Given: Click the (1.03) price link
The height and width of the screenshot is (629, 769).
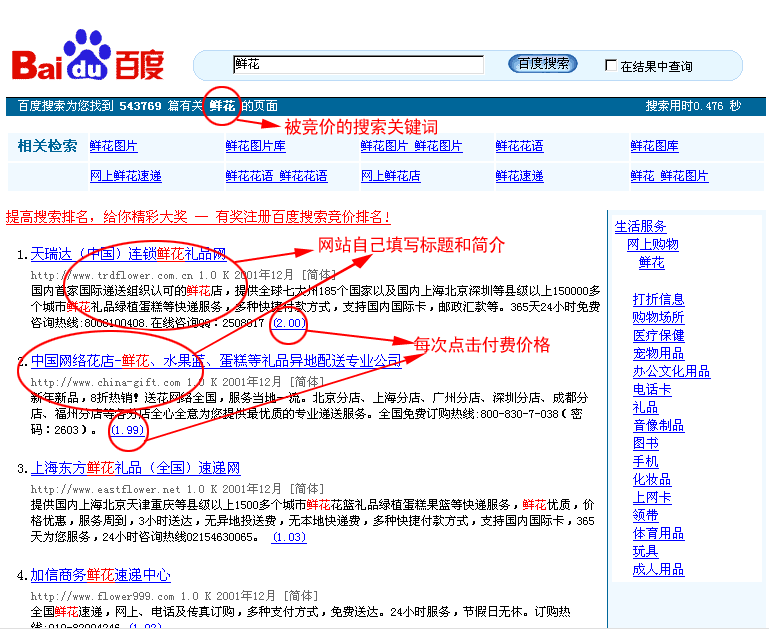Looking at the screenshot, I should 289,537.
